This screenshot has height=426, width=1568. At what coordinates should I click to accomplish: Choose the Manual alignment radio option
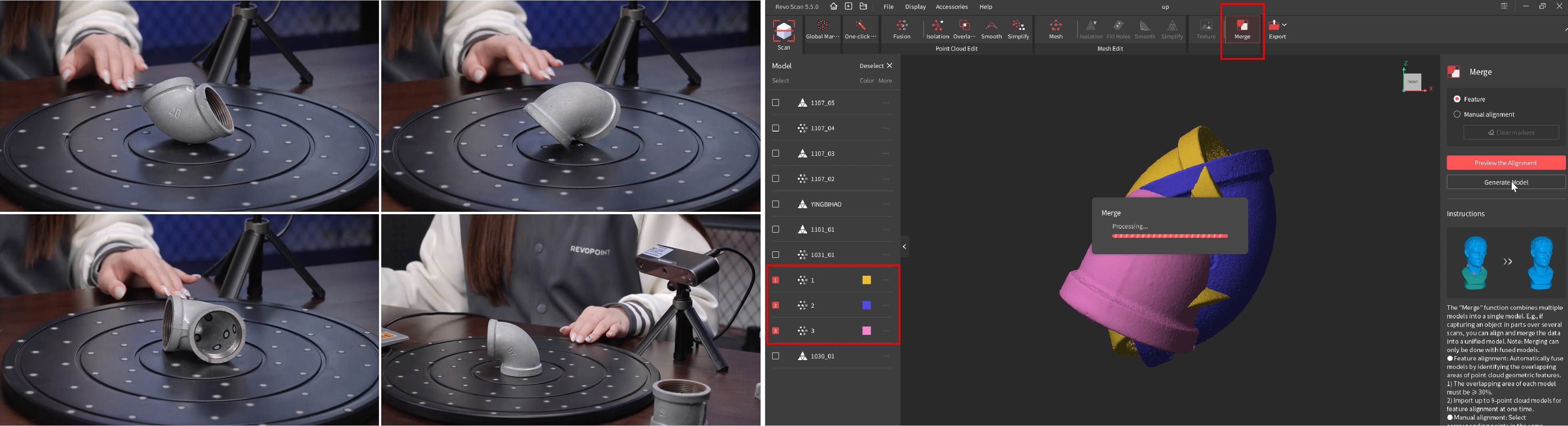click(1457, 114)
